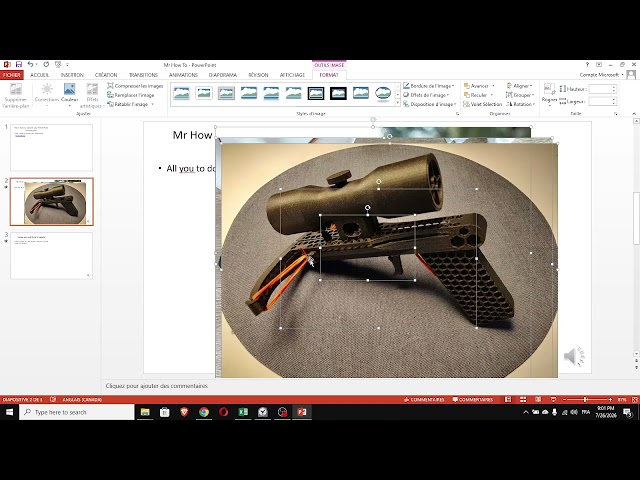Switch to slide sorter view

523,400
